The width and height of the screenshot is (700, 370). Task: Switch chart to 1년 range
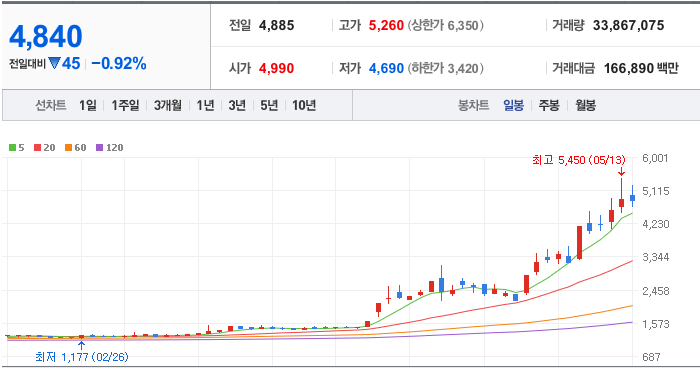[x=205, y=105]
